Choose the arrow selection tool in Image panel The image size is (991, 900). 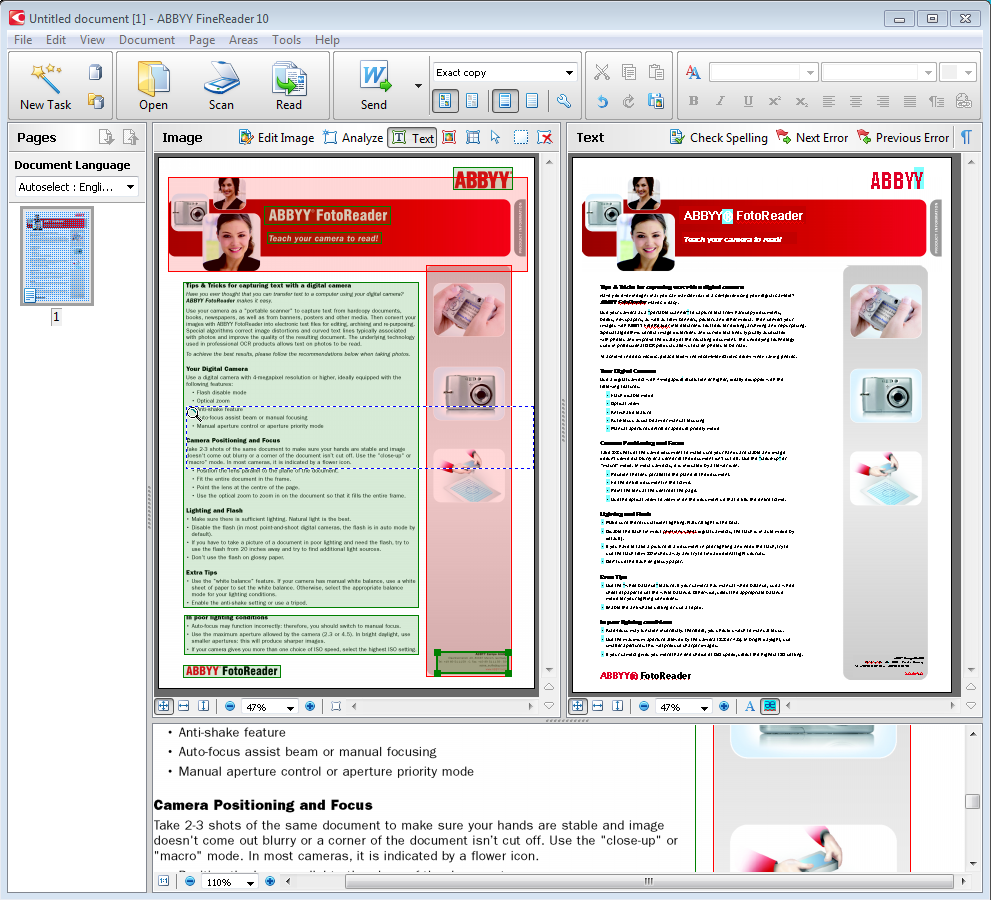pos(496,137)
